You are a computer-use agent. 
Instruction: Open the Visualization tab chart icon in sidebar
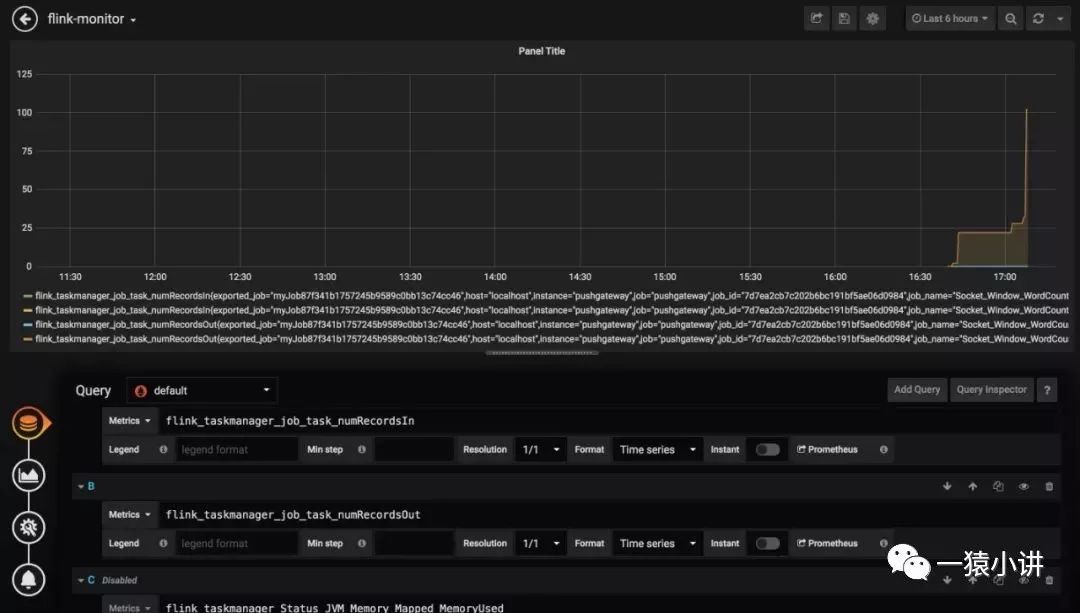pyautogui.click(x=29, y=475)
